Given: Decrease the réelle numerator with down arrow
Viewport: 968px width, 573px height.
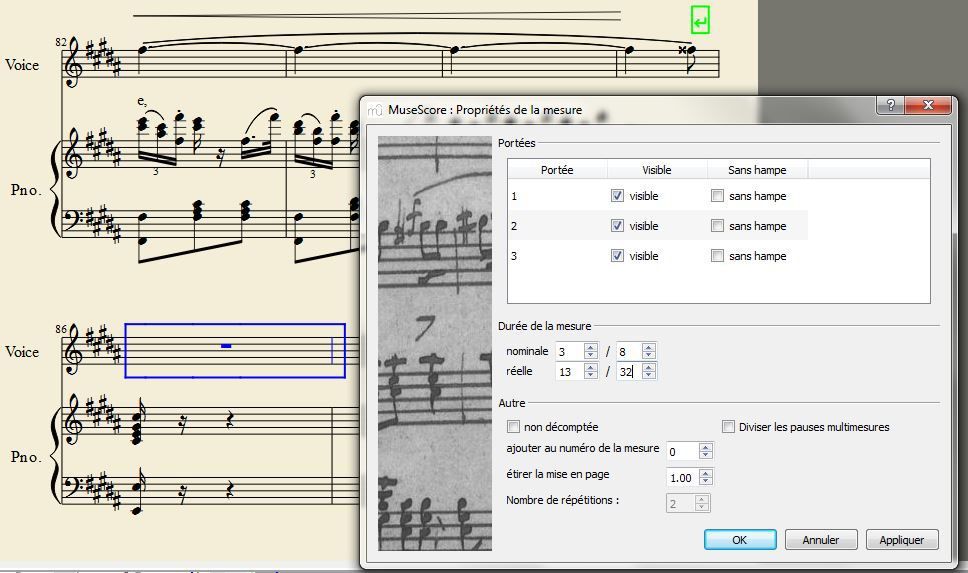Looking at the screenshot, I should [591, 375].
